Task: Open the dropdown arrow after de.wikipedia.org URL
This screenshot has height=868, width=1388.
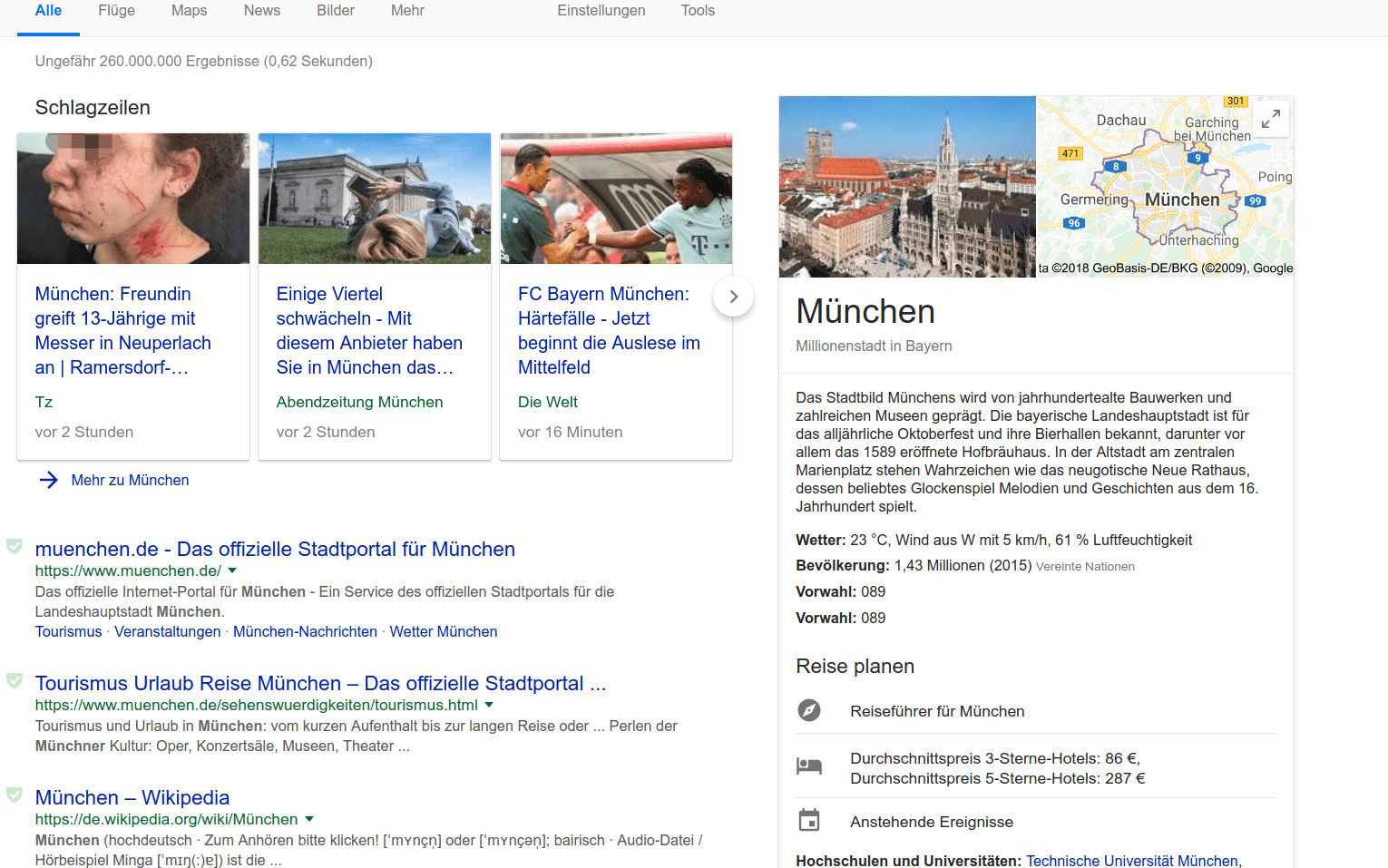Action: (x=309, y=819)
